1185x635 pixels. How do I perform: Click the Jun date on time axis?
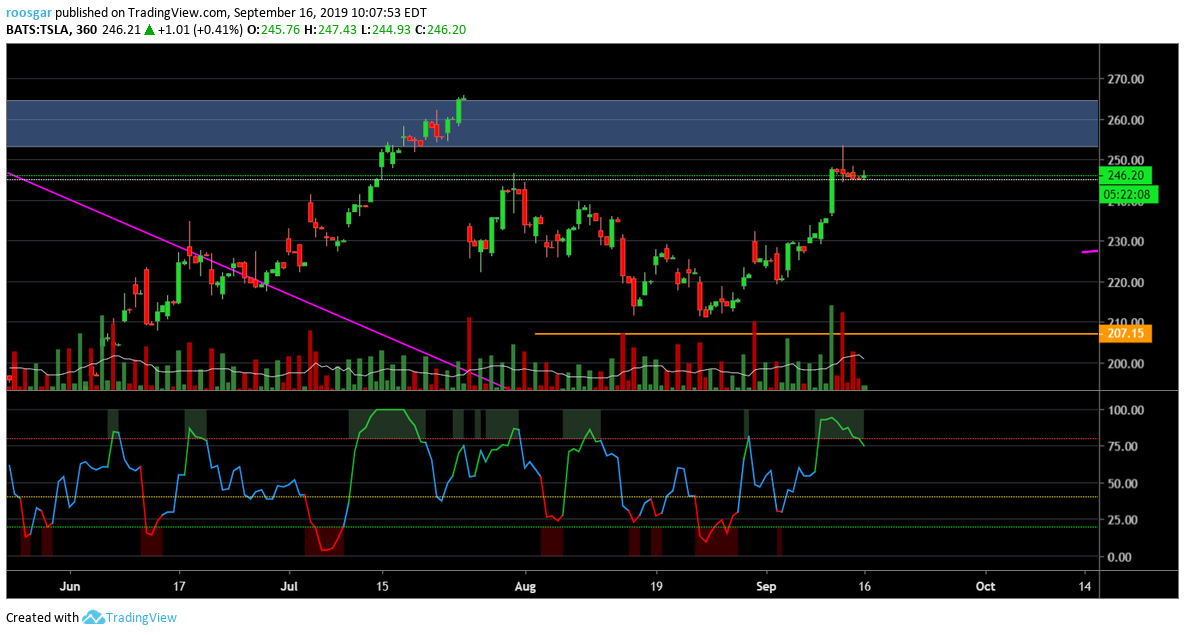coord(70,587)
